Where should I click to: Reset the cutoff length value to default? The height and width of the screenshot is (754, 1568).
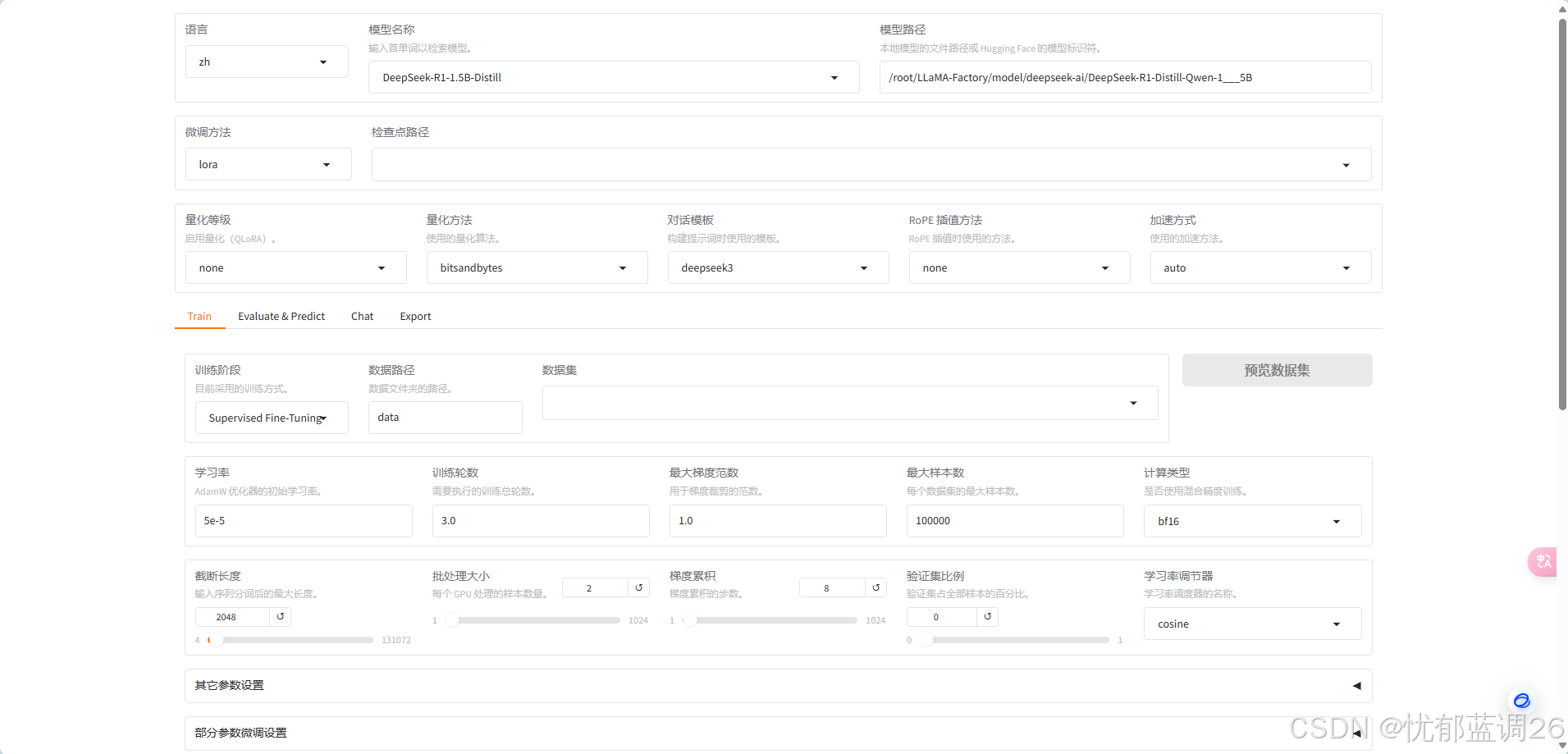point(281,617)
